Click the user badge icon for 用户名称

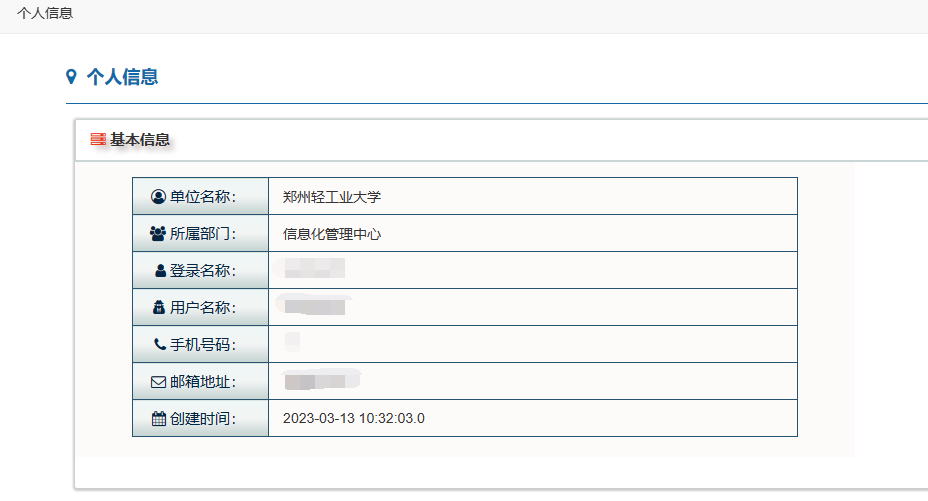(x=159, y=308)
